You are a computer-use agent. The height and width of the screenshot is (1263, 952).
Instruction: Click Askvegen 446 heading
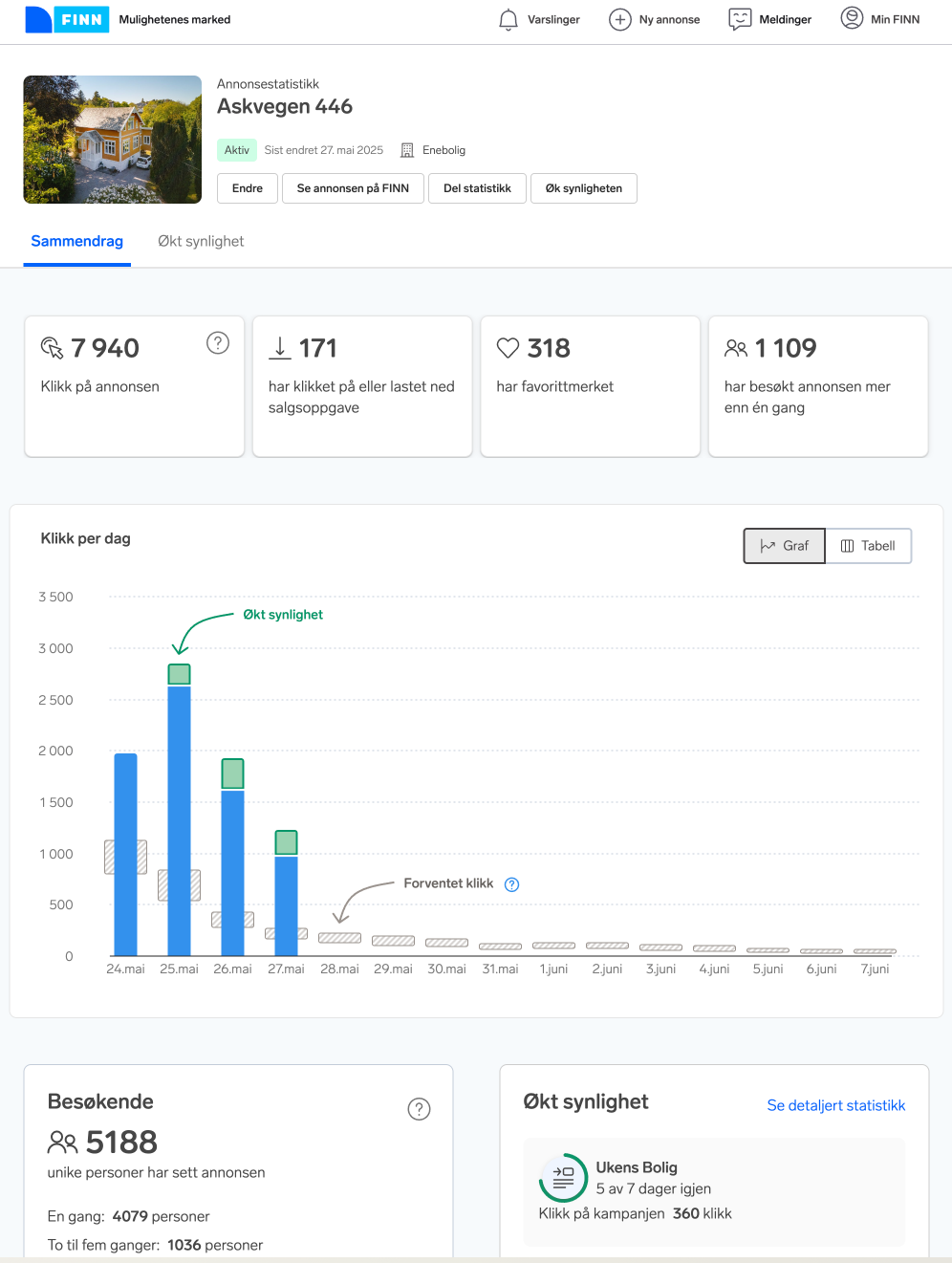(285, 106)
